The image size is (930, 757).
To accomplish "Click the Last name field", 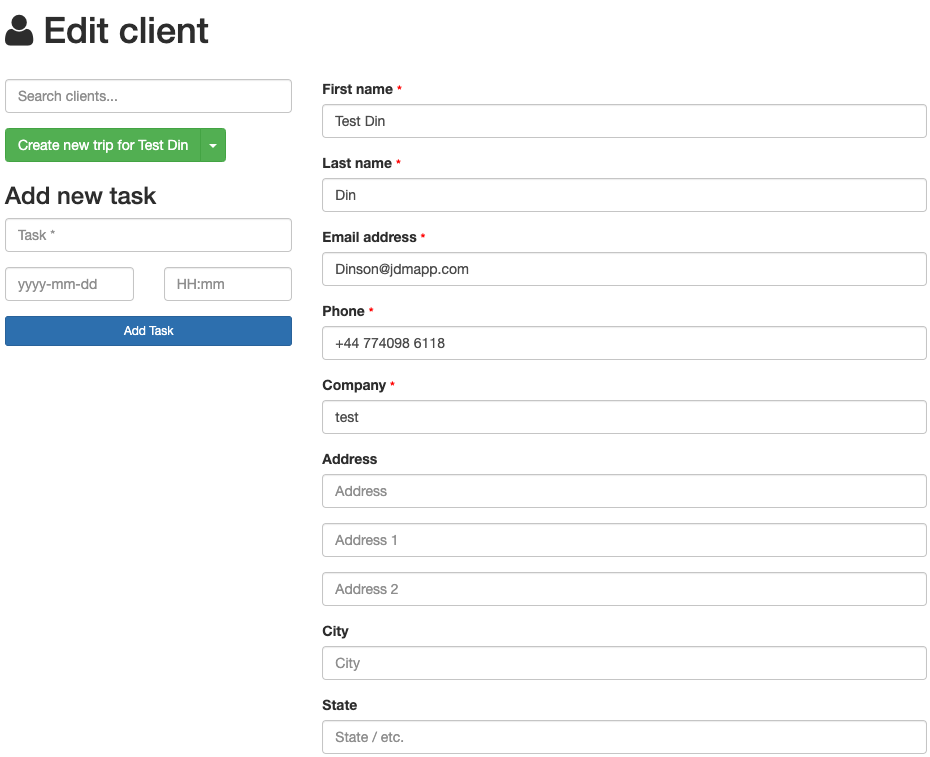I will (x=624, y=195).
